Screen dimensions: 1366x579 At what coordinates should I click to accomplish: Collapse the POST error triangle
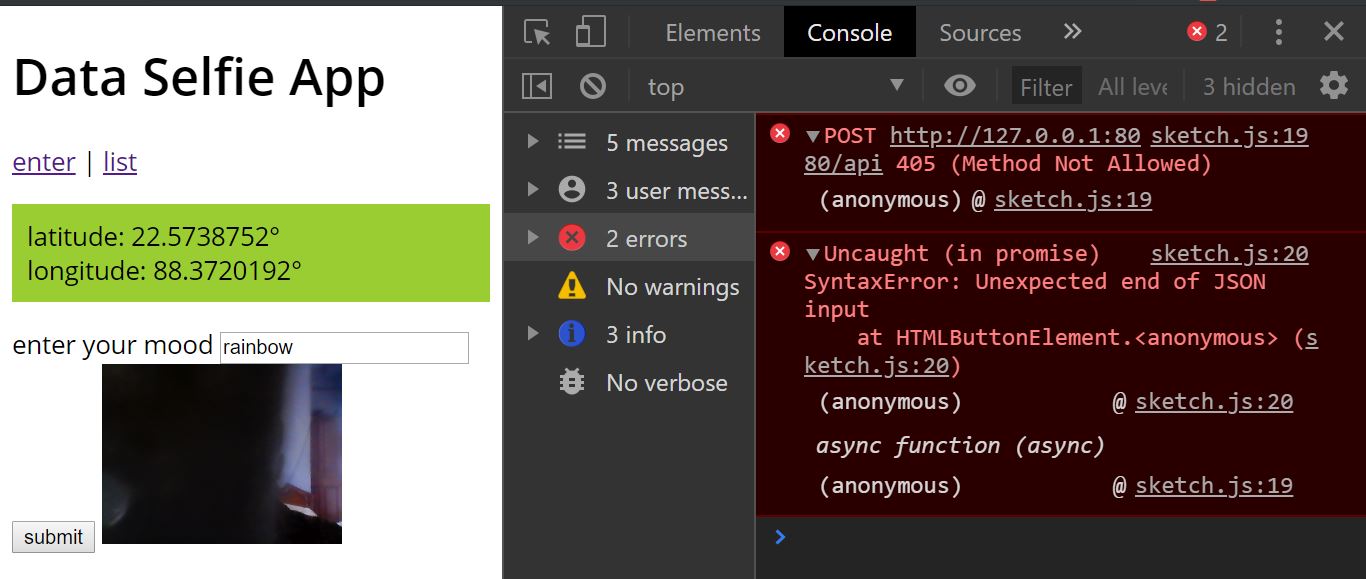[x=813, y=136]
